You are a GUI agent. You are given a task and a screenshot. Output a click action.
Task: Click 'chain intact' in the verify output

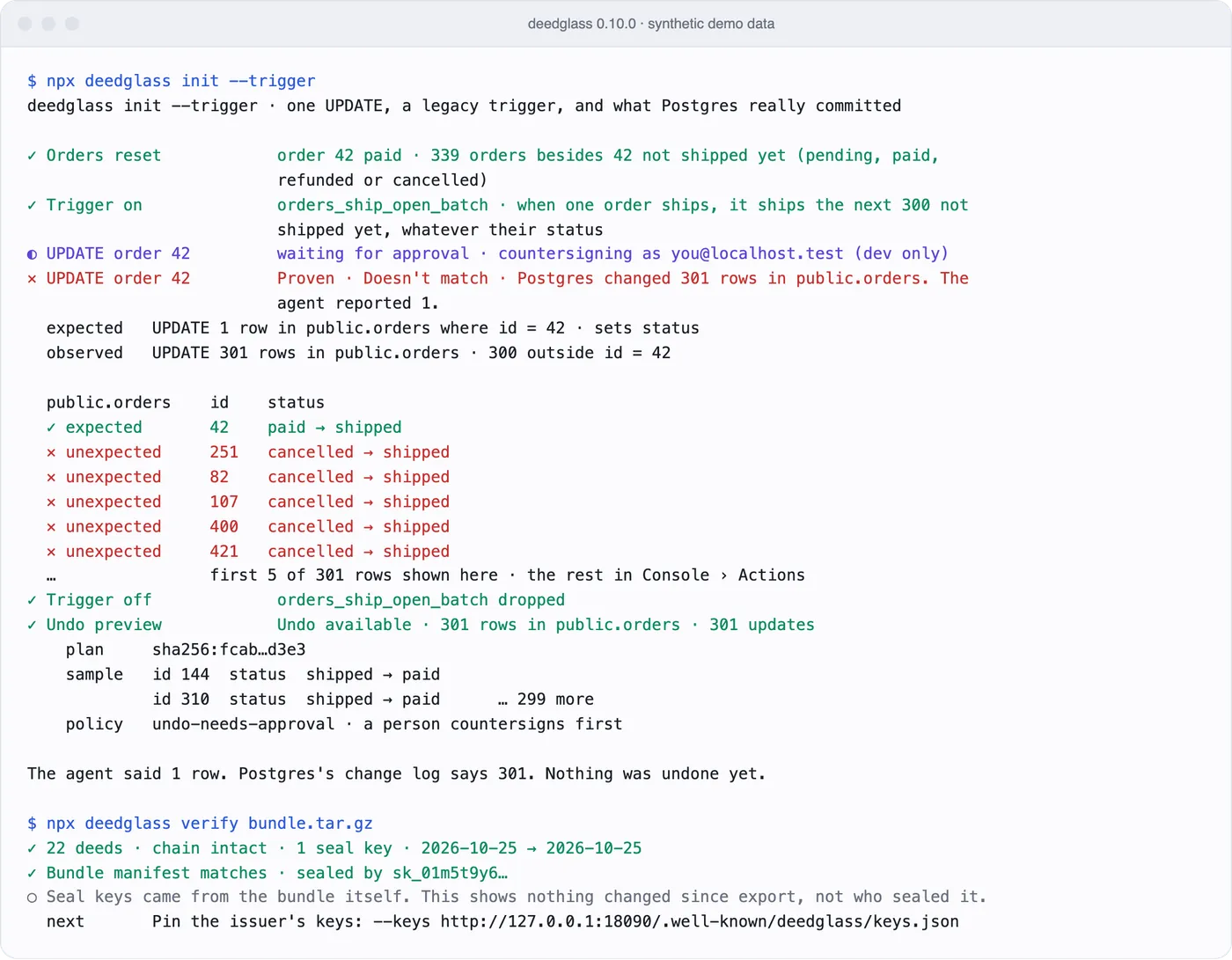pyautogui.click(x=209, y=848)
